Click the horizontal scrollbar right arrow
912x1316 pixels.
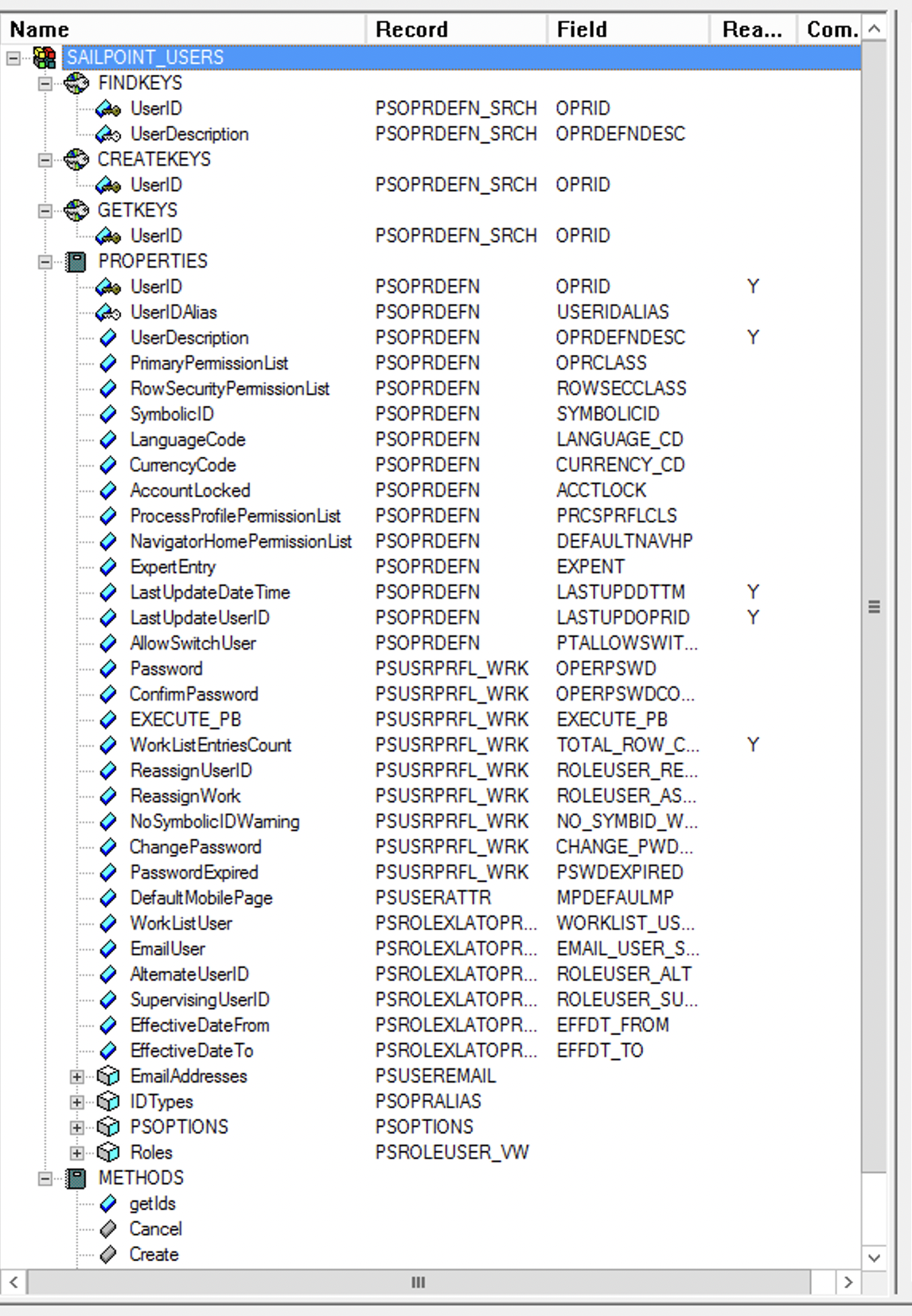click(848, 1282)
